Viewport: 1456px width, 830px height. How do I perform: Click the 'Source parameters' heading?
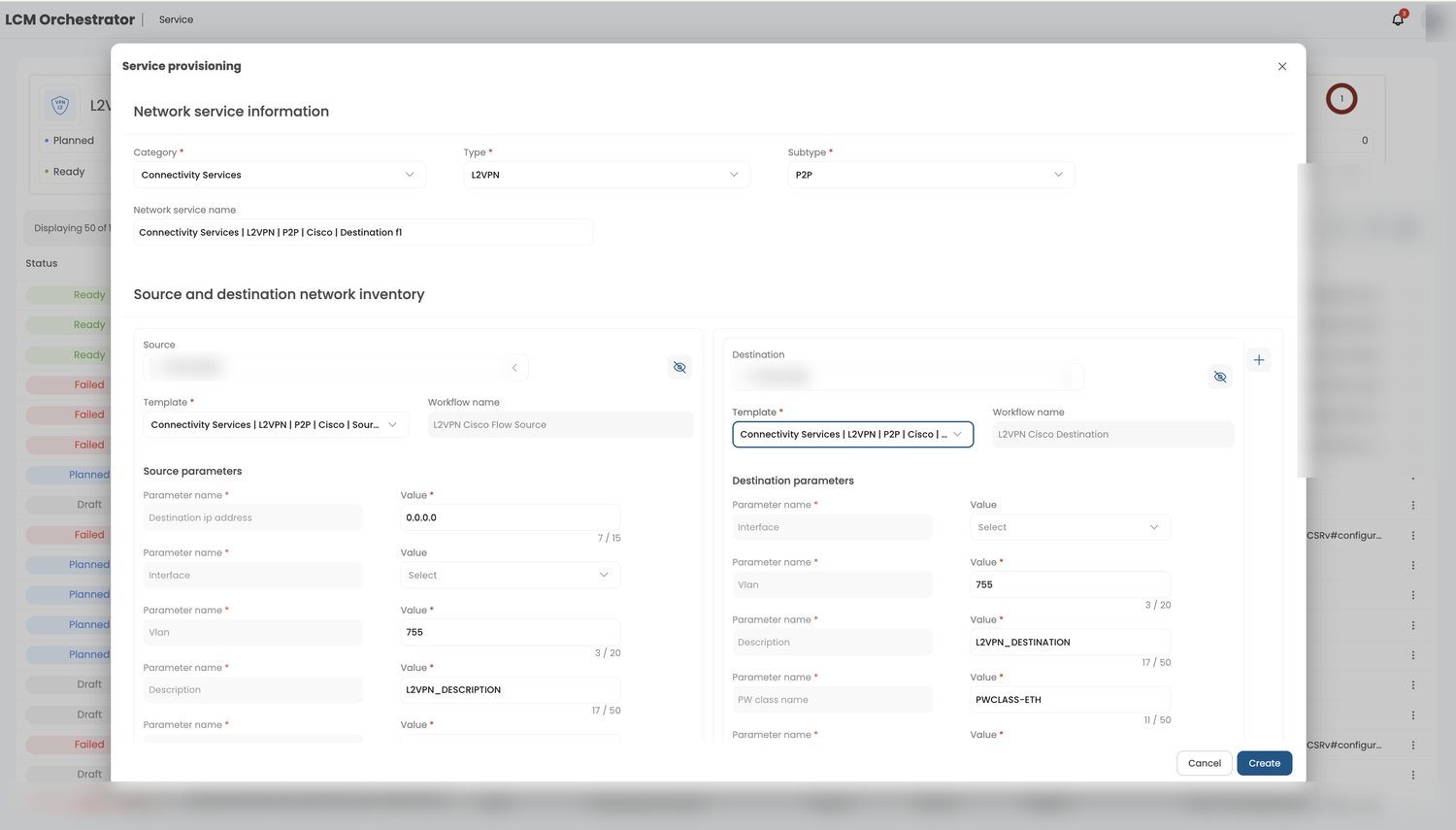pyautogui.click(x=192, y=471)
